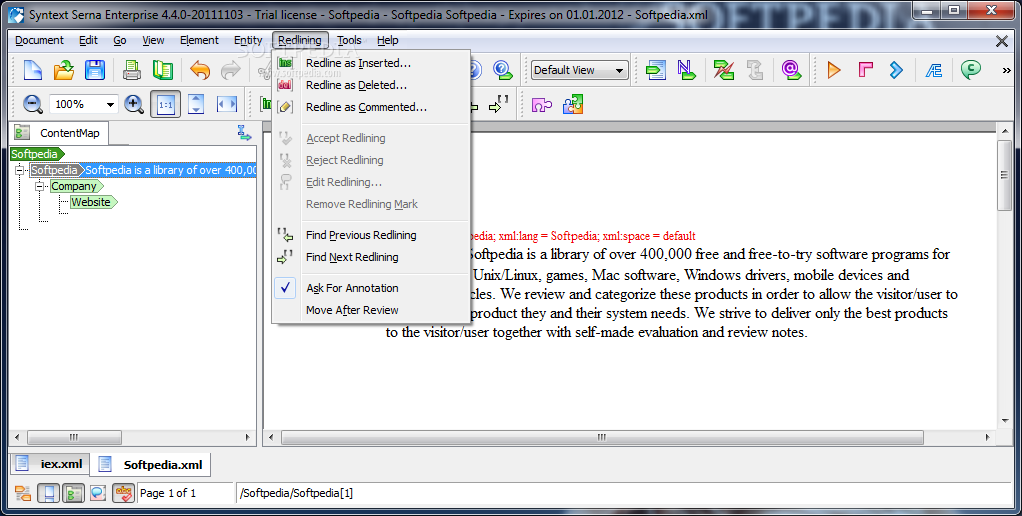Click the blue chevron arrow icon

[x=896, y=70]
